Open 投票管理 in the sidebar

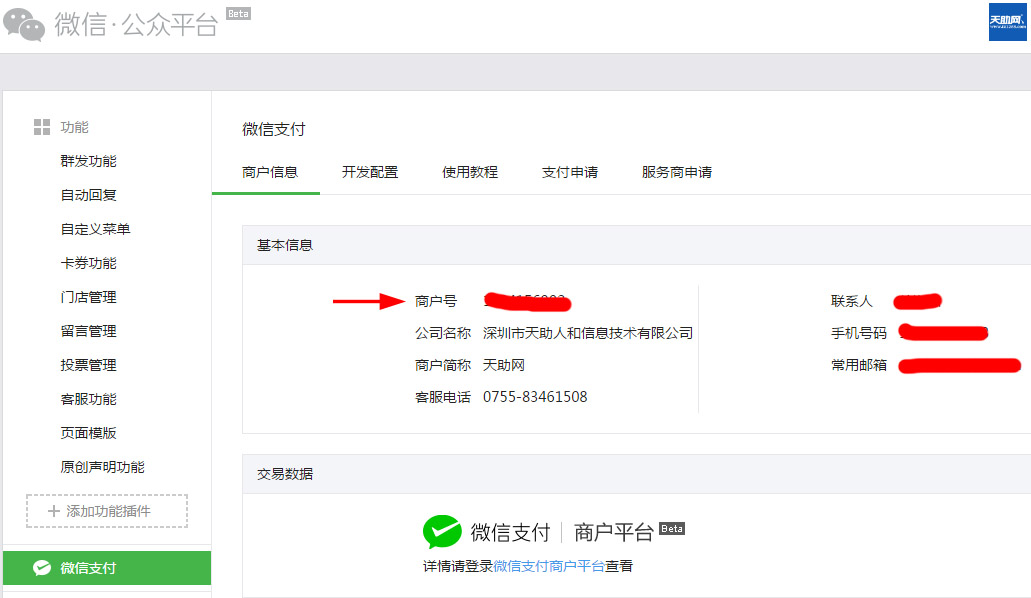(88, 365)
